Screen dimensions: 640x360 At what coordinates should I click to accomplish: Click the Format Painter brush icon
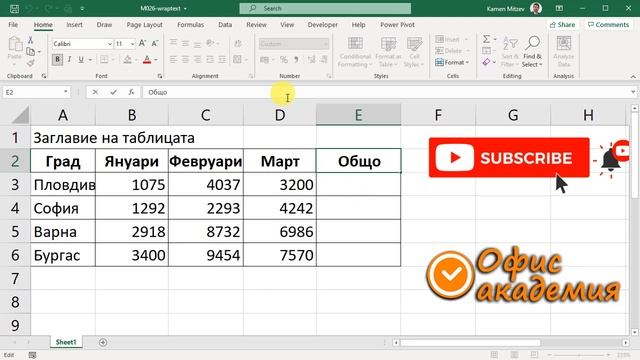(x=30, y=63)
